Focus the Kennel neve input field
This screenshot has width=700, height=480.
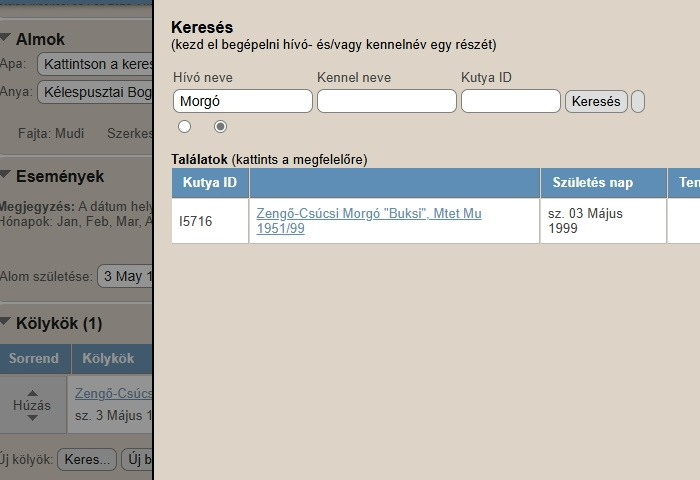(386, 101)
